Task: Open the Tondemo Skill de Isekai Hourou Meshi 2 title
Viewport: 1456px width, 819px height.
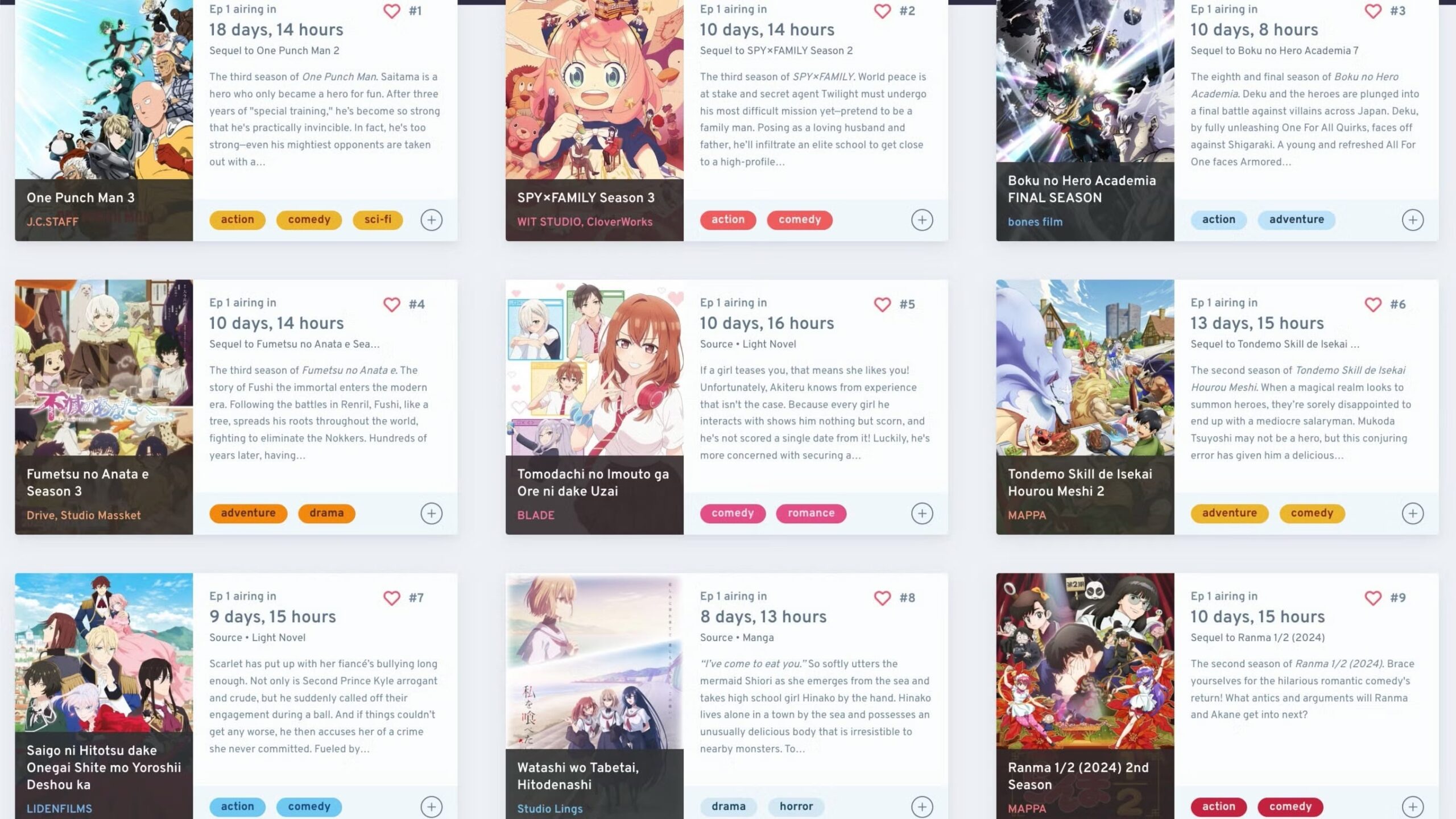Action: (x=1079, y=482)
